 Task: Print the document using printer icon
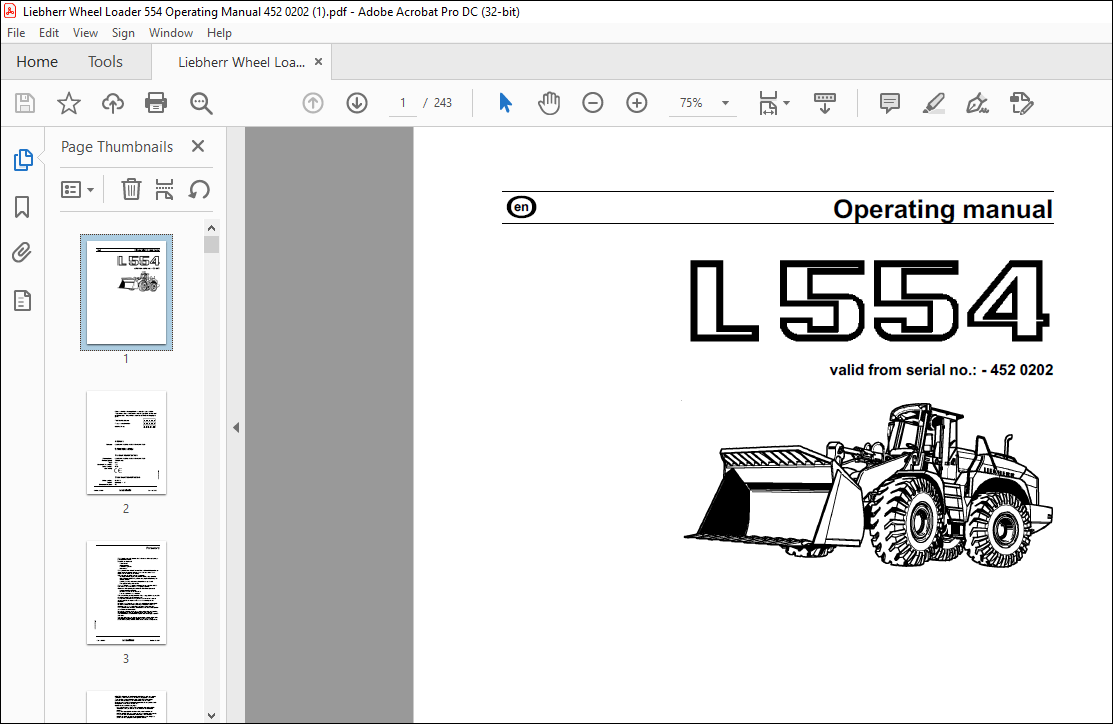(155, 103)
